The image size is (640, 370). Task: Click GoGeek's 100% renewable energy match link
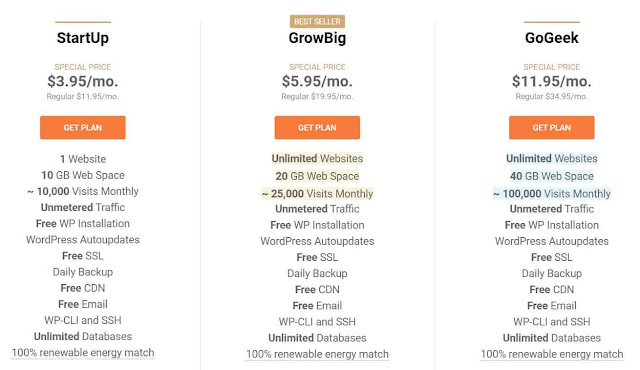(x=551, y=354)
